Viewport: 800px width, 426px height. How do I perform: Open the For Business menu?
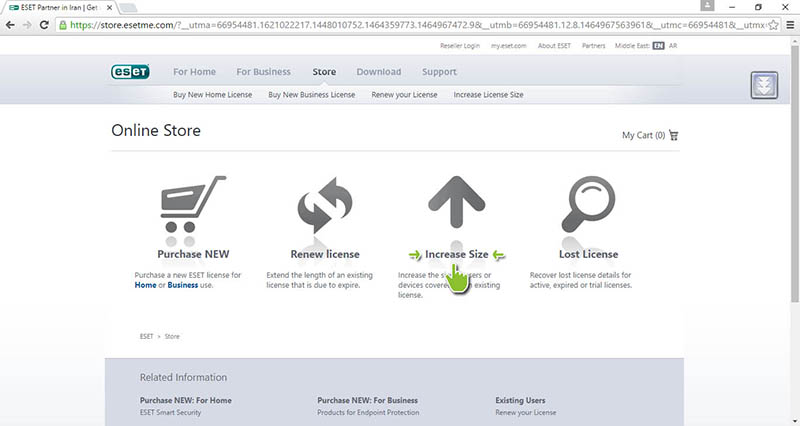point(263,72)
